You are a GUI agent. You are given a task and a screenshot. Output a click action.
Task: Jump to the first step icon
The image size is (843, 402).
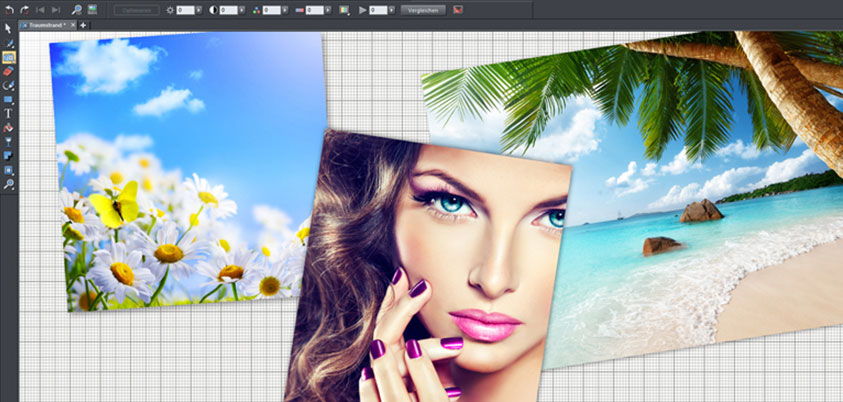pyautogui.click(x=40, y=10)
